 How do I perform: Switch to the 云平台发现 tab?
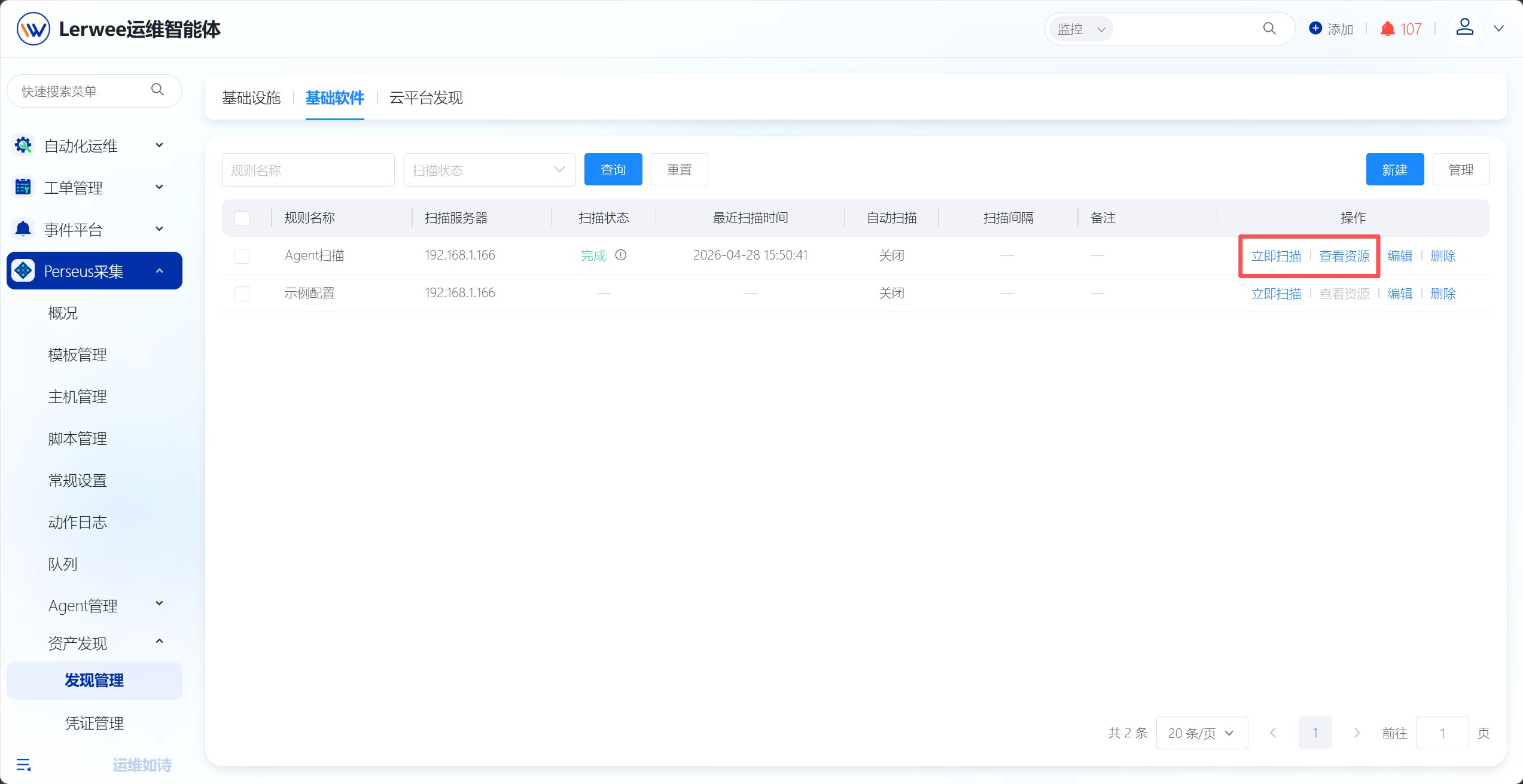[426, 97]
